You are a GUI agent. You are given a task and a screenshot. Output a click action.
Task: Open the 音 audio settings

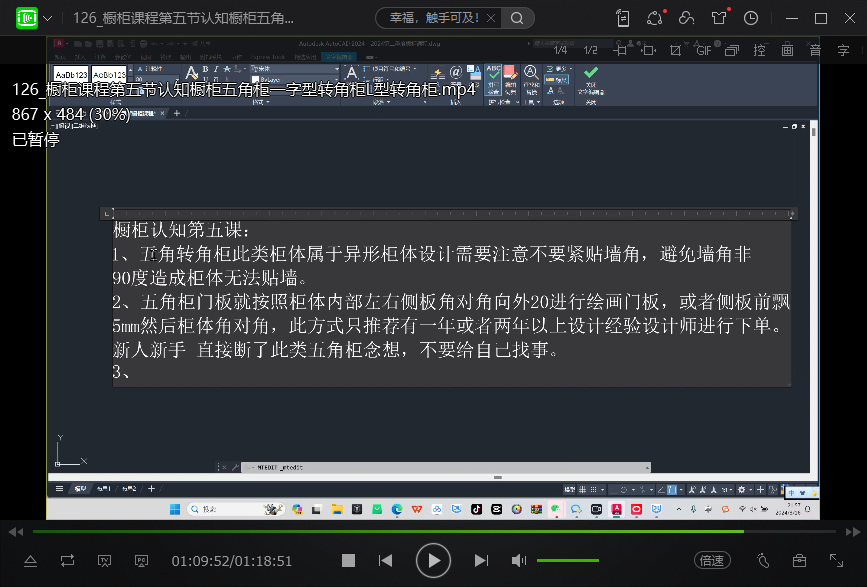(x=816, y=50)
